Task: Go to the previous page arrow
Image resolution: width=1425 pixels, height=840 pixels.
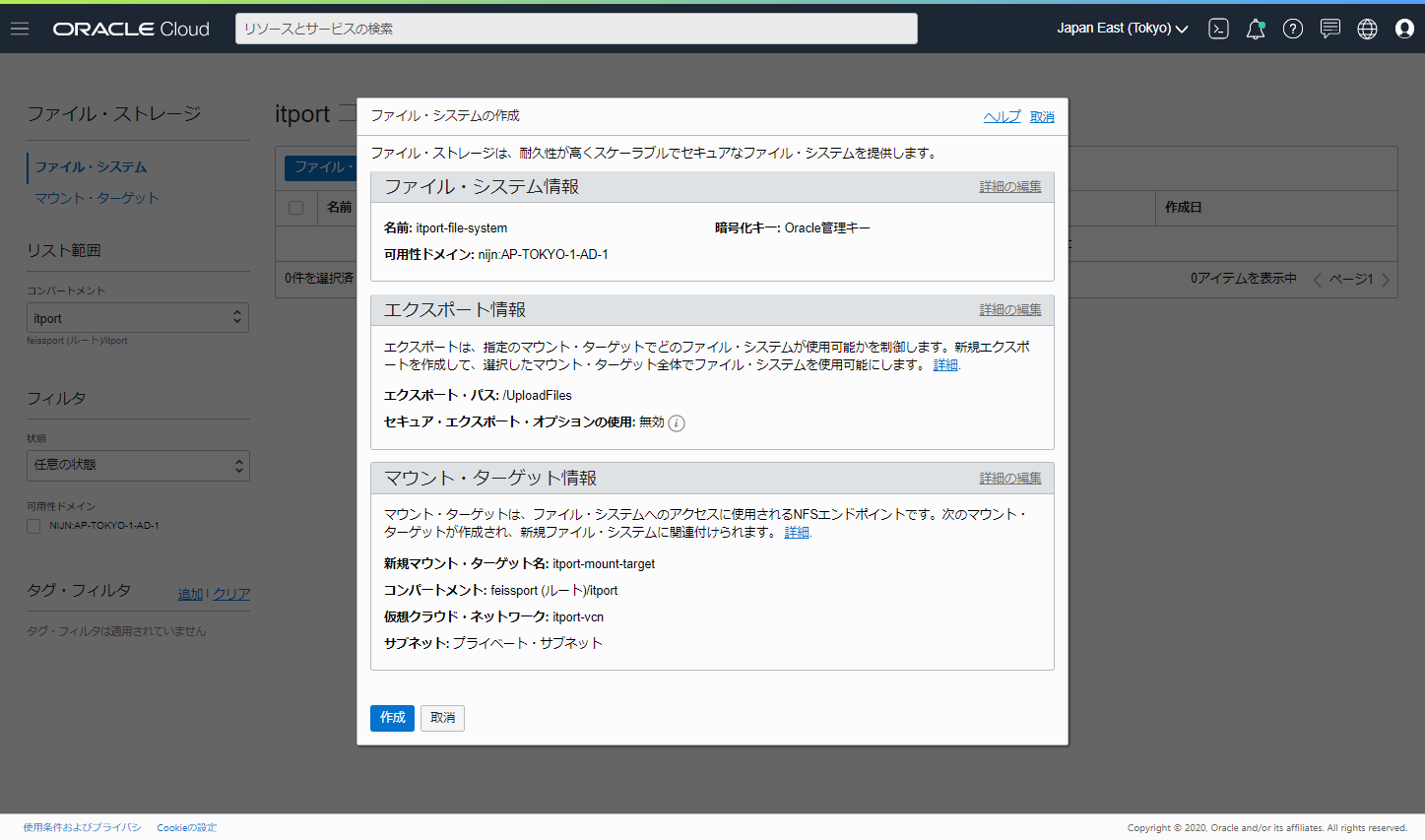Action: coord(1318,280)
